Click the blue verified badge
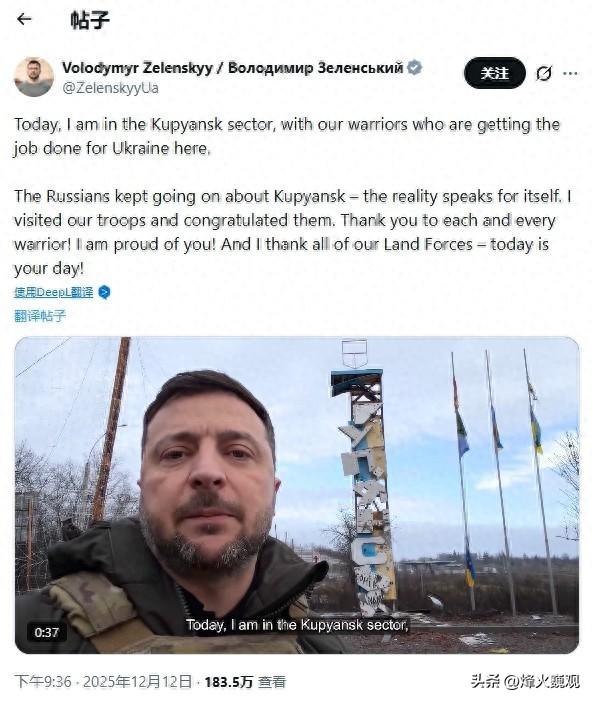This screenshot has width=593, height=702. point(414,68)
